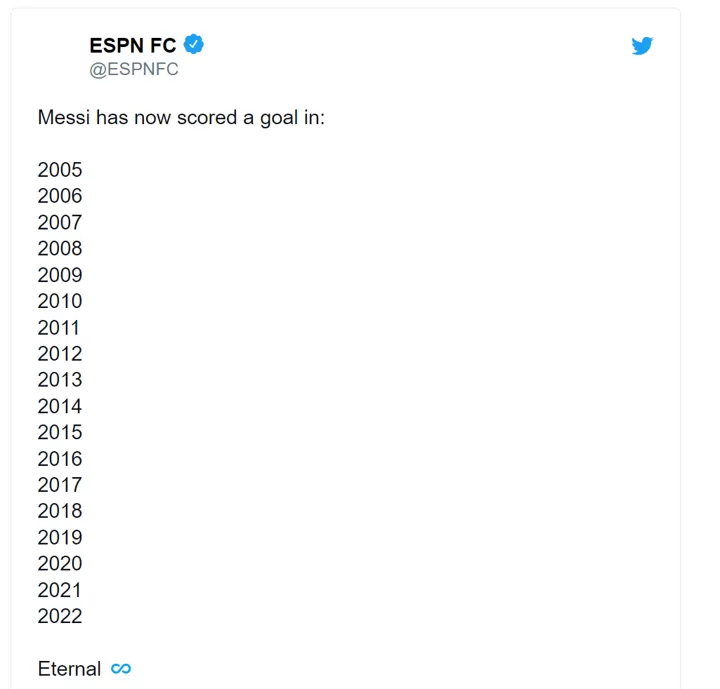Viewport: 720px width, 689px height.
Task: Click on the year 2020
Action: click(x=60, y=564)
